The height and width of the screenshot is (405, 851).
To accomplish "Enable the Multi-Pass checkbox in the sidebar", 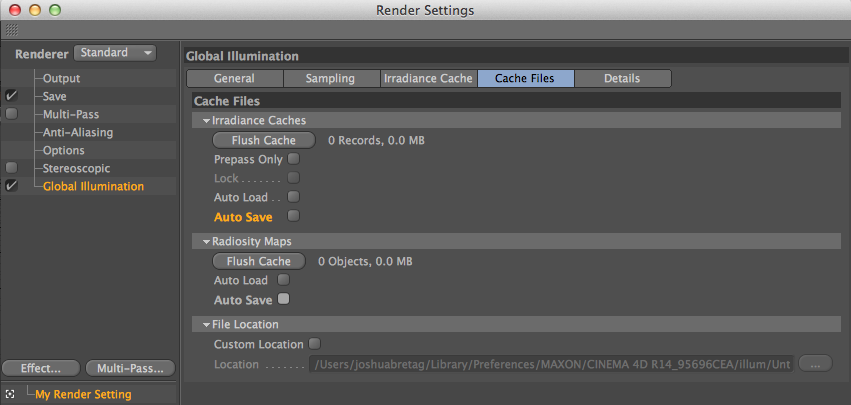I will 11,114.
